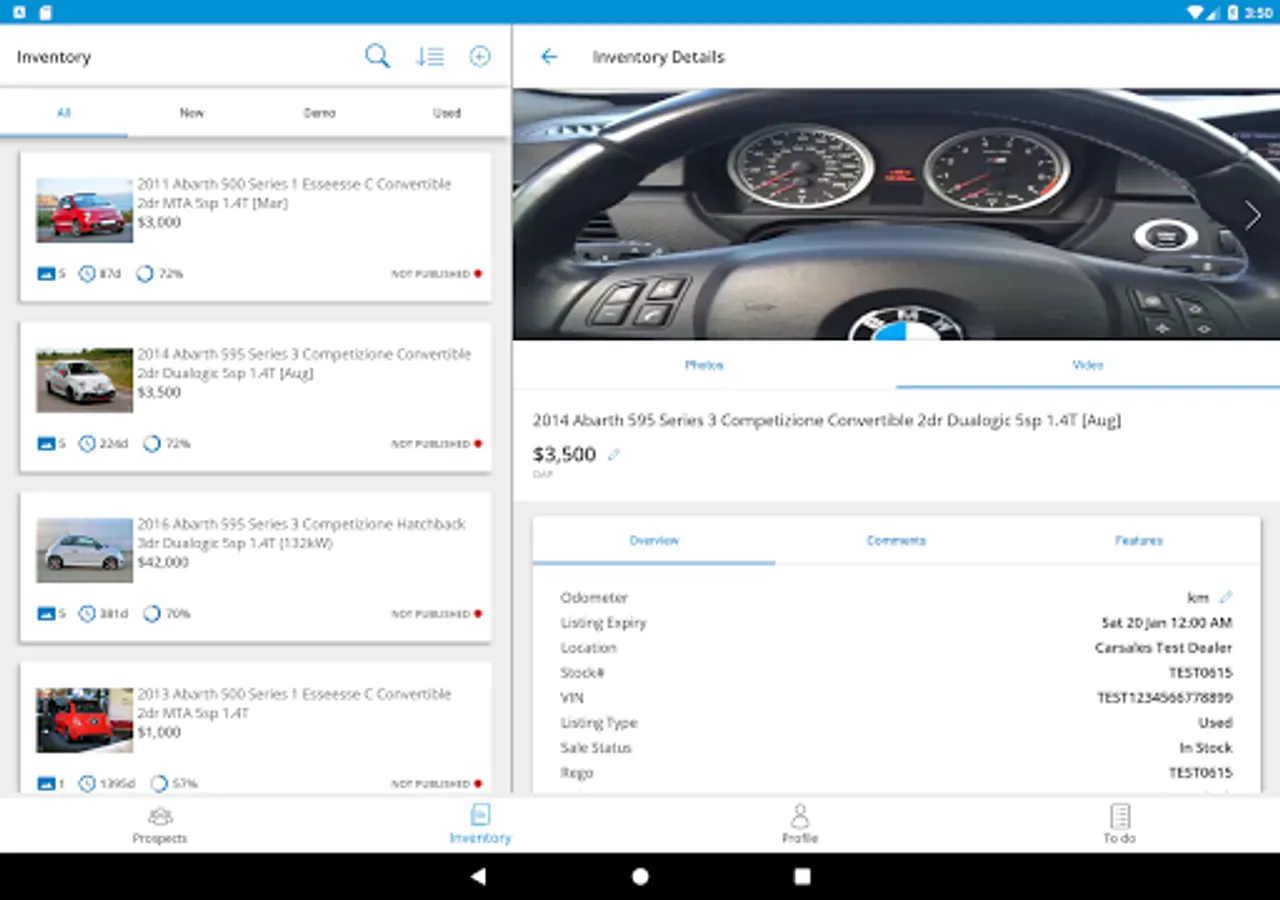
Task: Select the Overview details tab
Action: pos(654,541)
